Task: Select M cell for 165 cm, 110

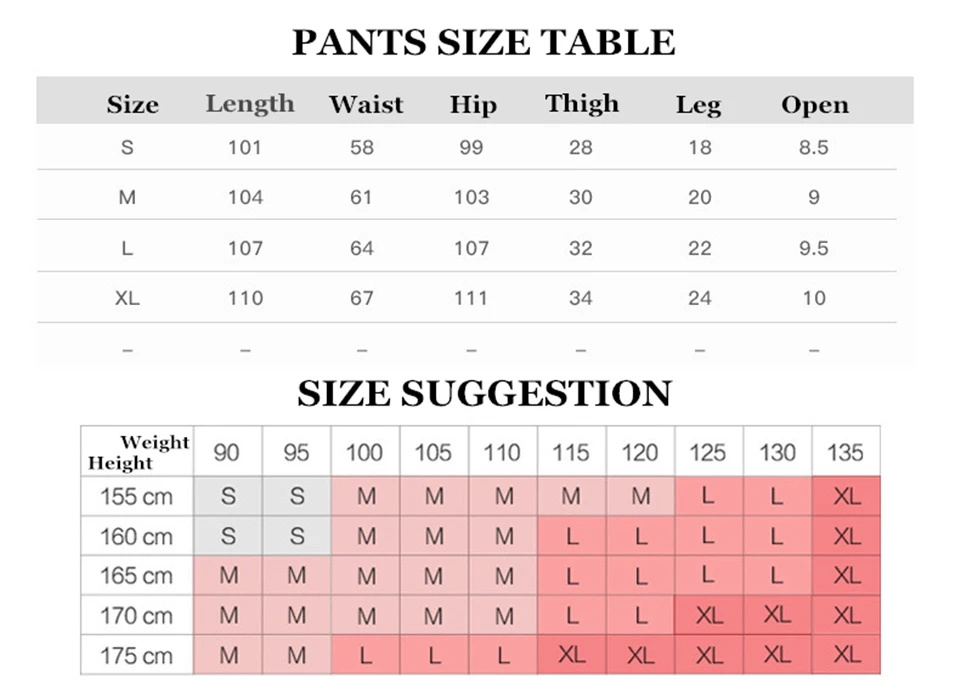Action: [x=503, y=576]
